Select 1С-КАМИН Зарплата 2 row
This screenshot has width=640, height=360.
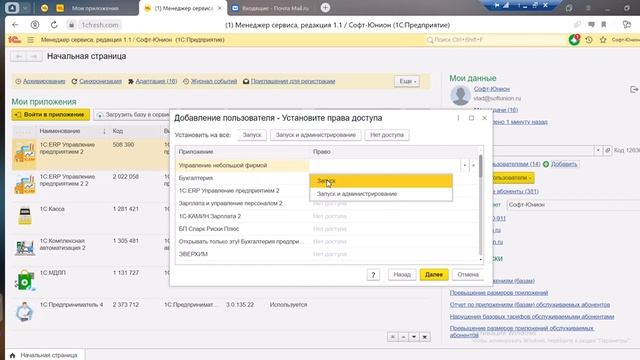[327, 216]
